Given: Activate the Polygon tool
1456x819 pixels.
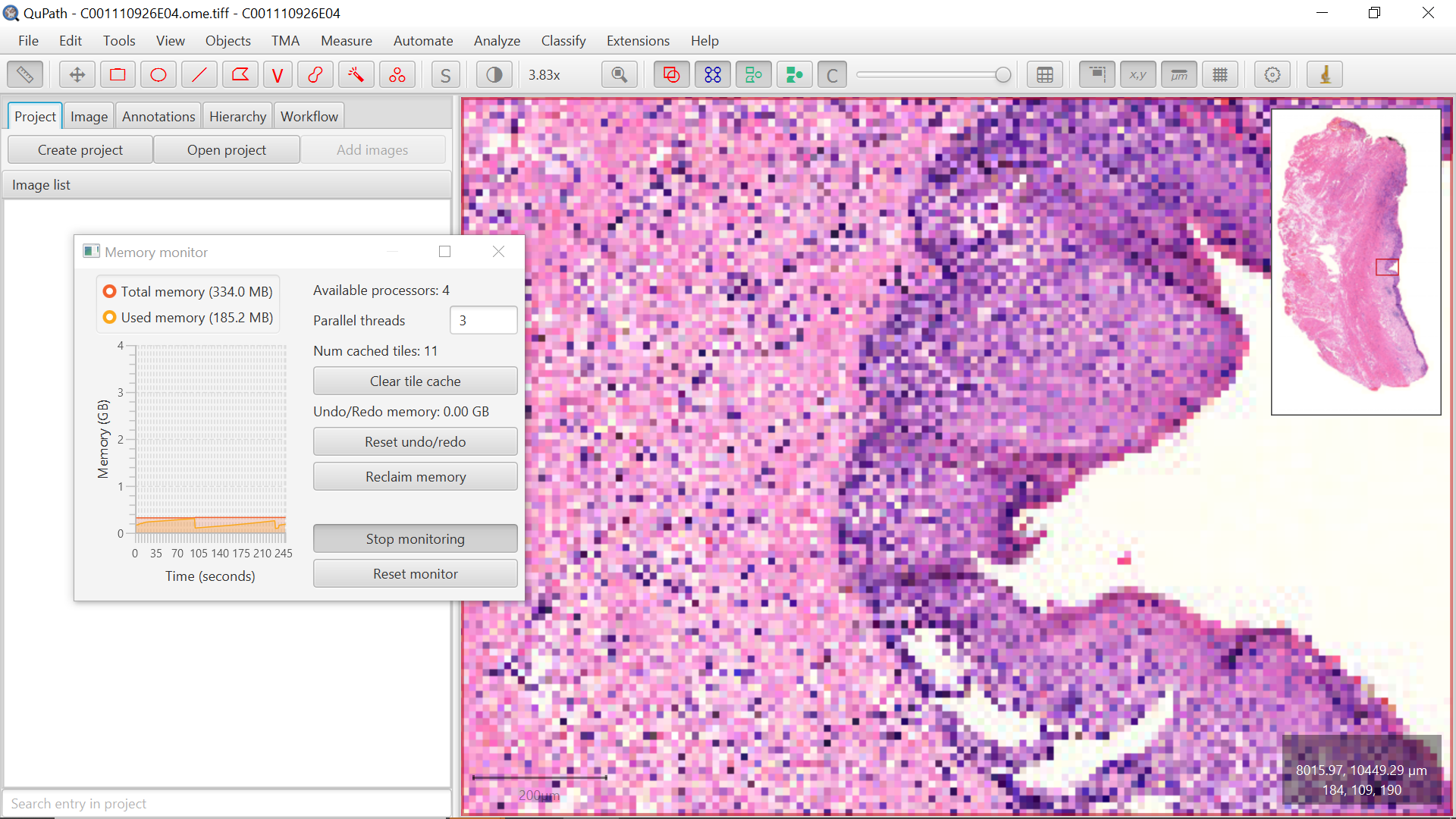Looking at the screenshot, I should coord(240,74).
